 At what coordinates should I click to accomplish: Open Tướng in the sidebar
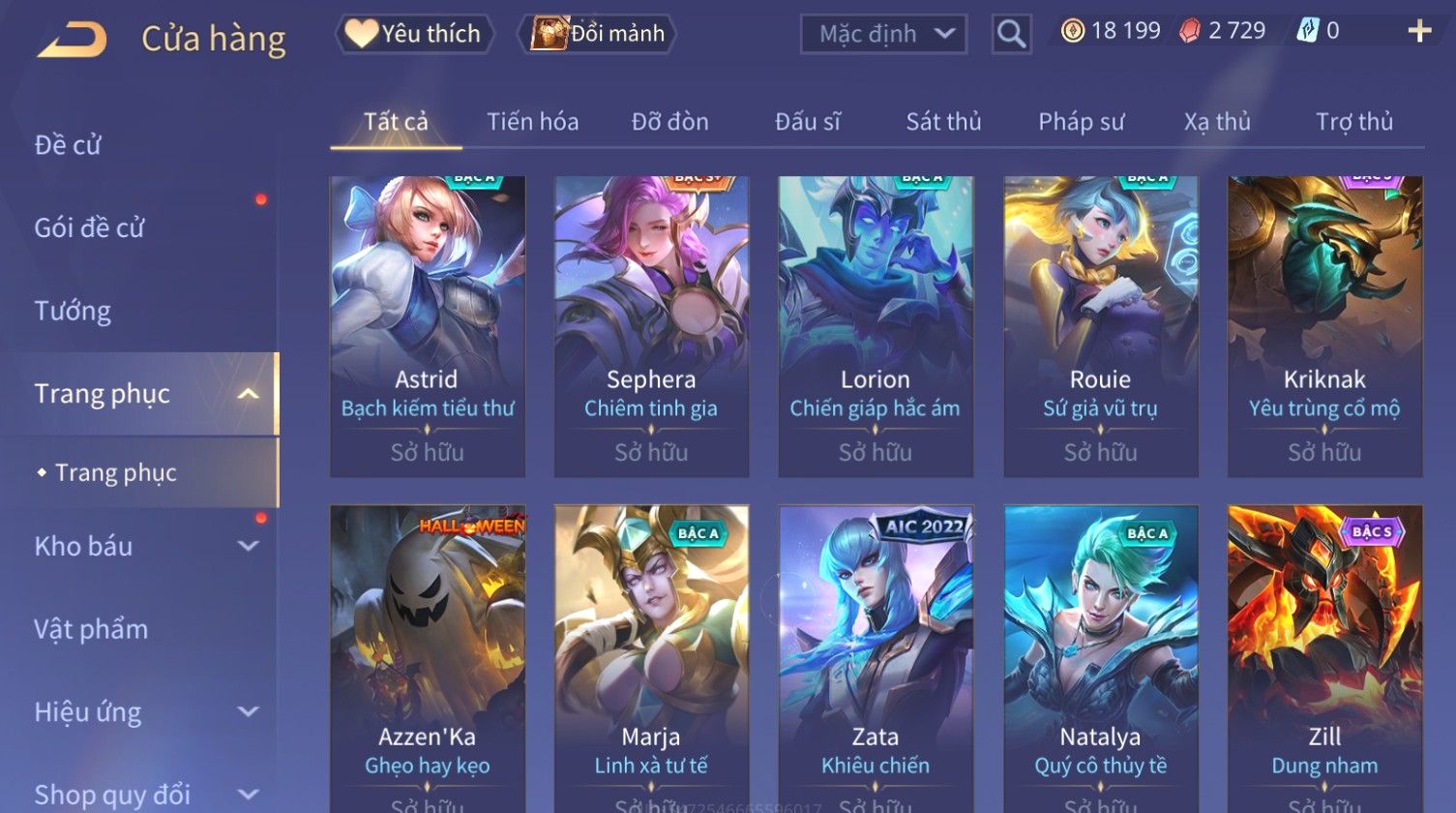click(x=73, y=311)
